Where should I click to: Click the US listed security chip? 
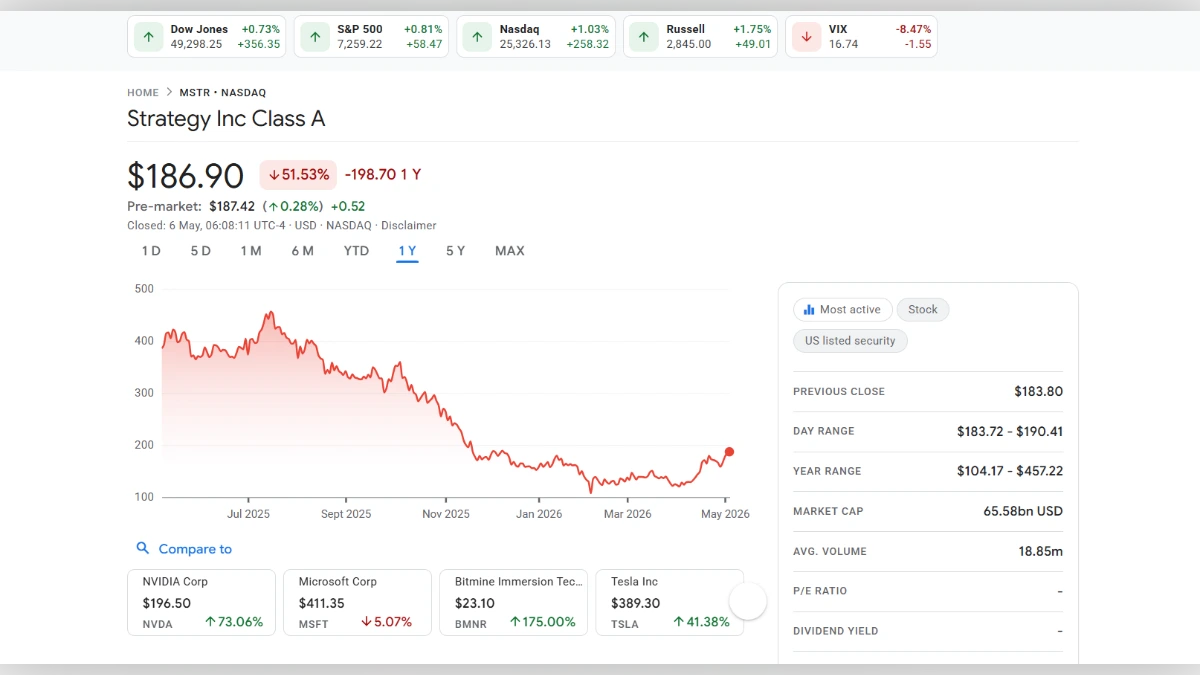point(850,341)
